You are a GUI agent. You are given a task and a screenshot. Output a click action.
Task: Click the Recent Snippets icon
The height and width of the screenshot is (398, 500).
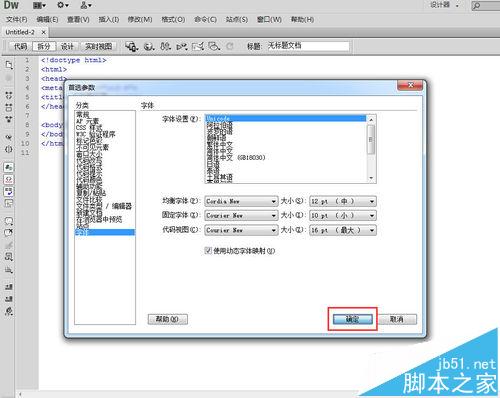(9, 257)
